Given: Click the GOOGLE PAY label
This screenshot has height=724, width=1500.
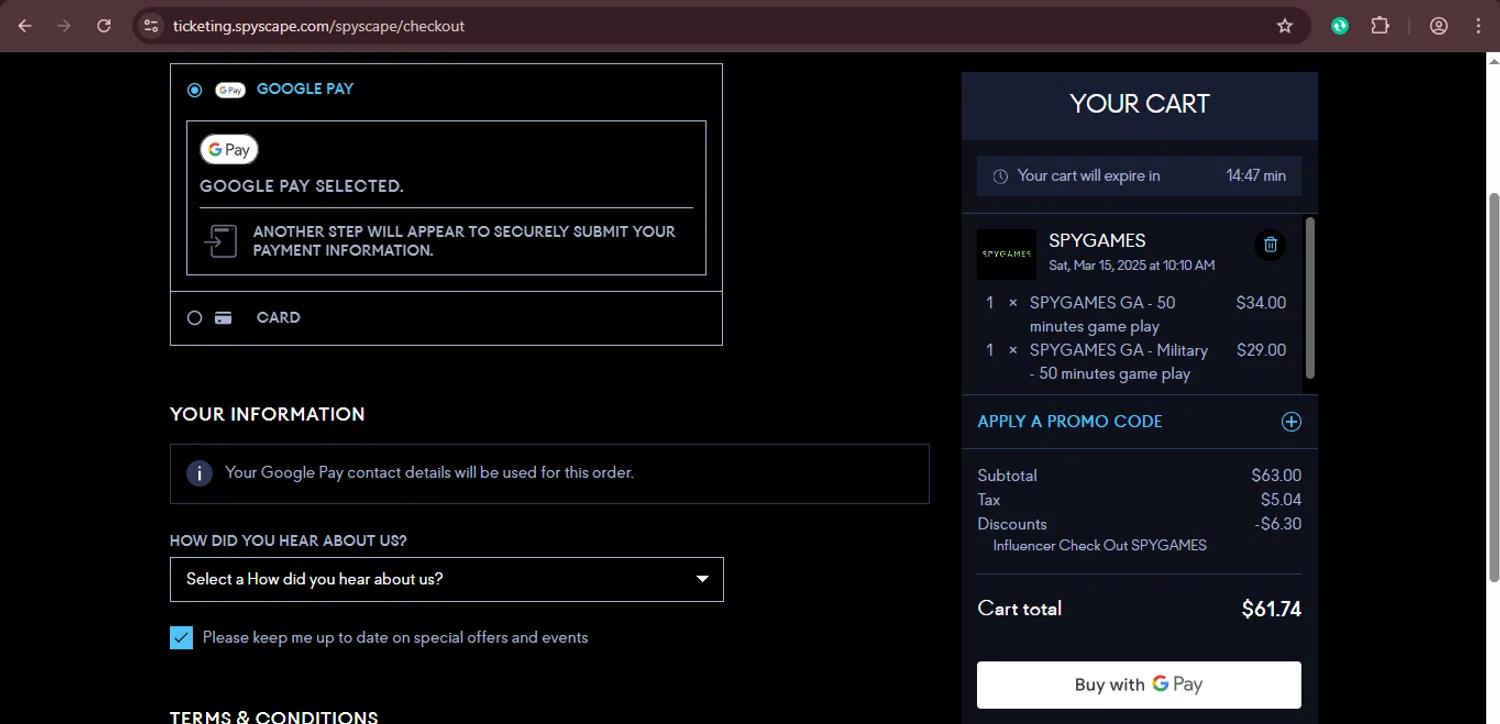Looking at the screenshot, I should coord(305,89).
